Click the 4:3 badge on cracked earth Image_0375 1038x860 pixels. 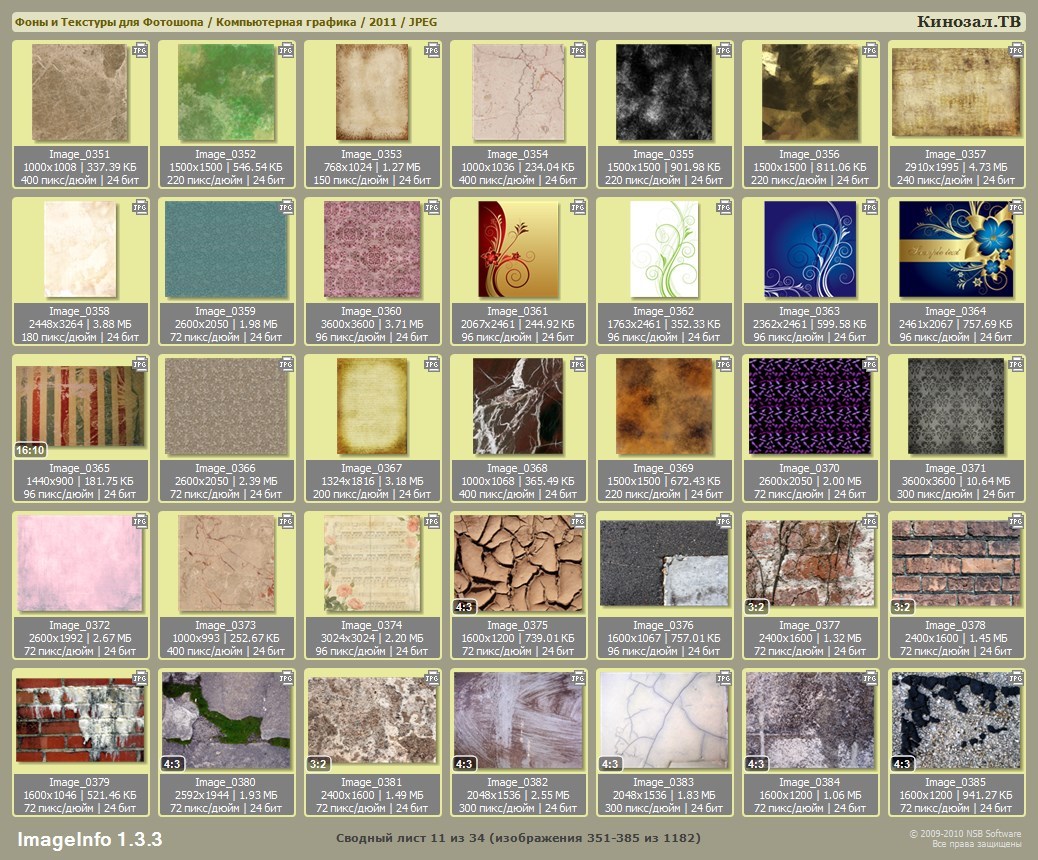465,606
